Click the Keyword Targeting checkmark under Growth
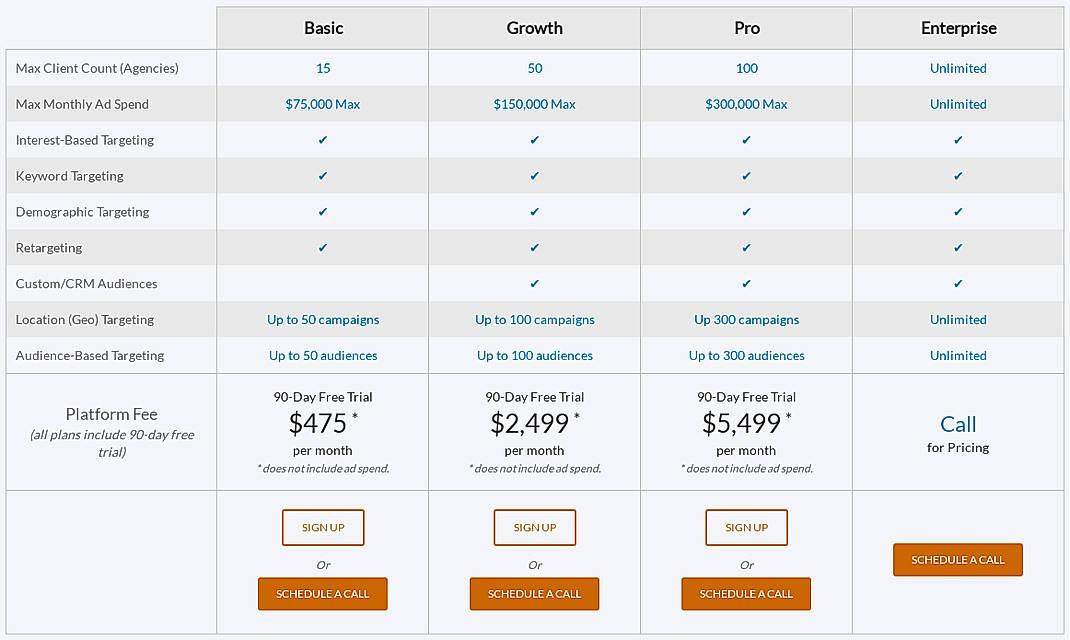 pos(534,176)
